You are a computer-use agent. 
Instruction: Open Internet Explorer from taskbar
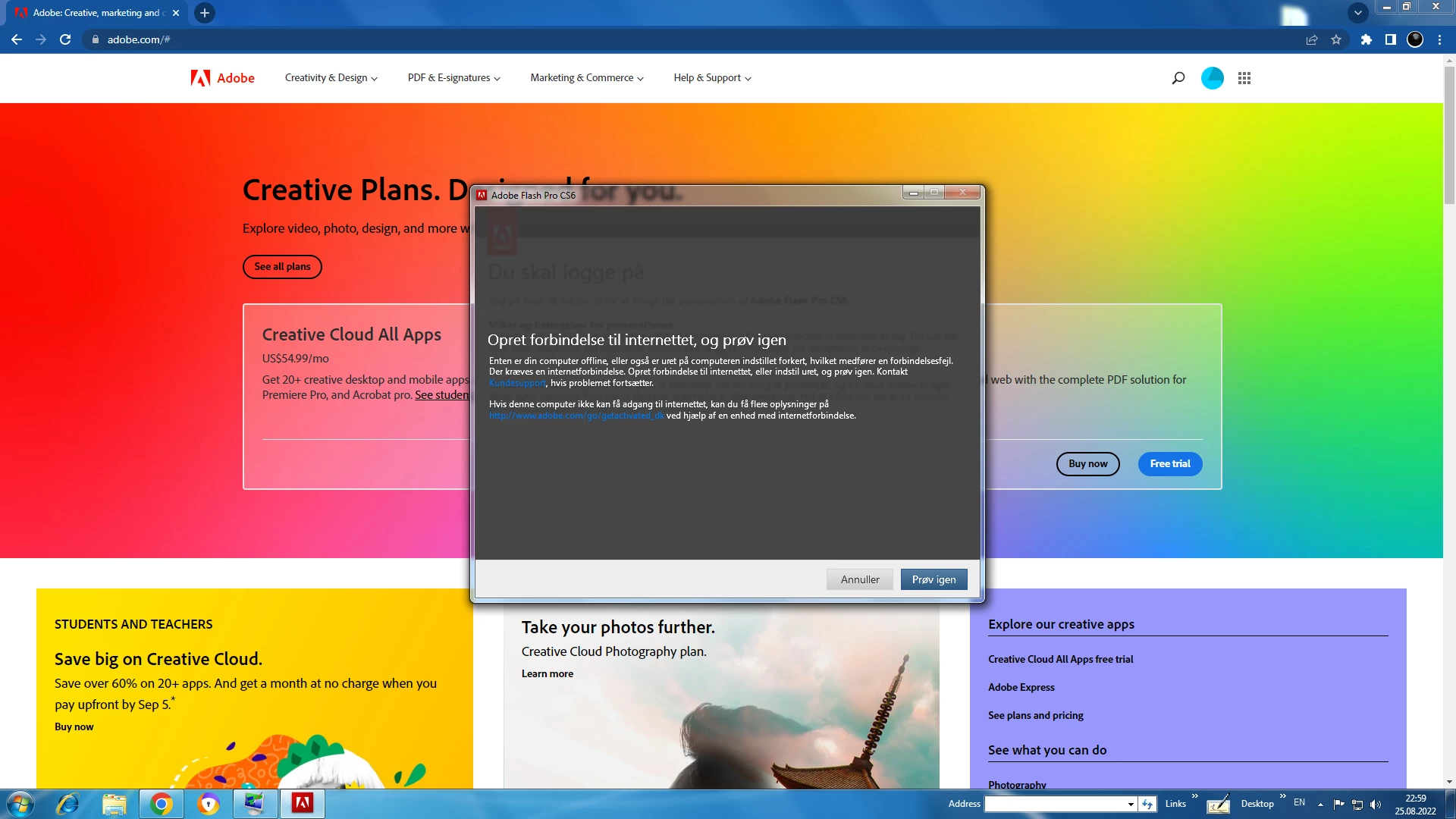click(68, 803)
